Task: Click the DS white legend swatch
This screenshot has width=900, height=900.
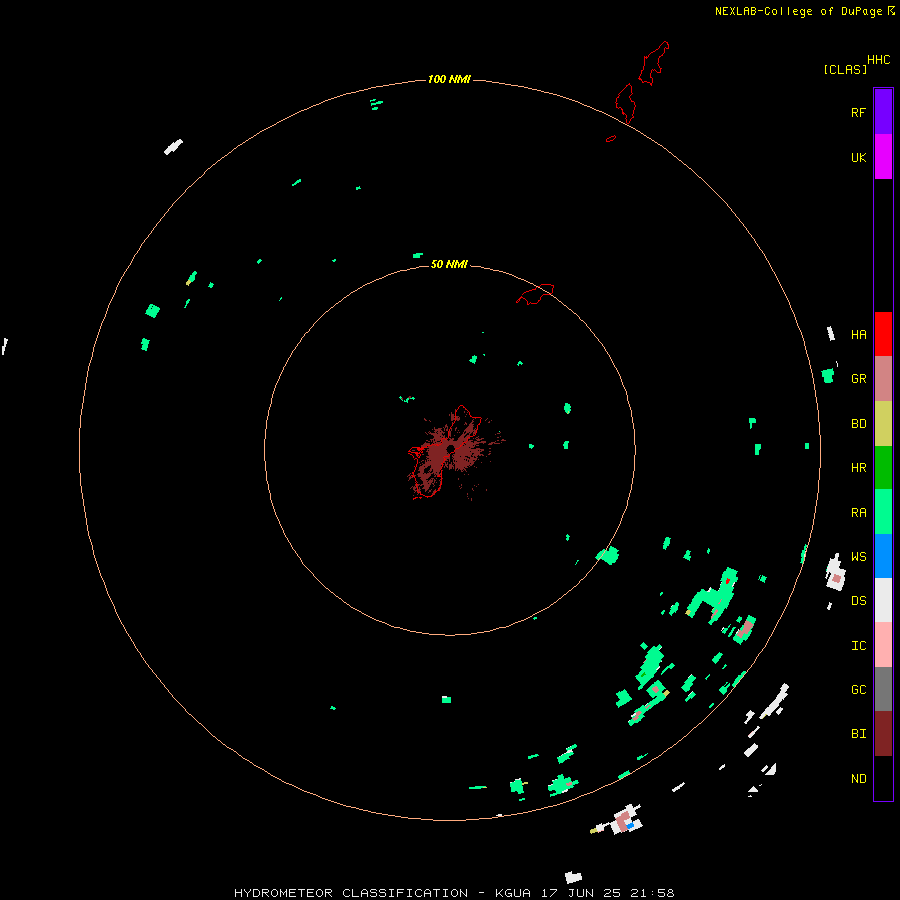Action: click(883, 600)
